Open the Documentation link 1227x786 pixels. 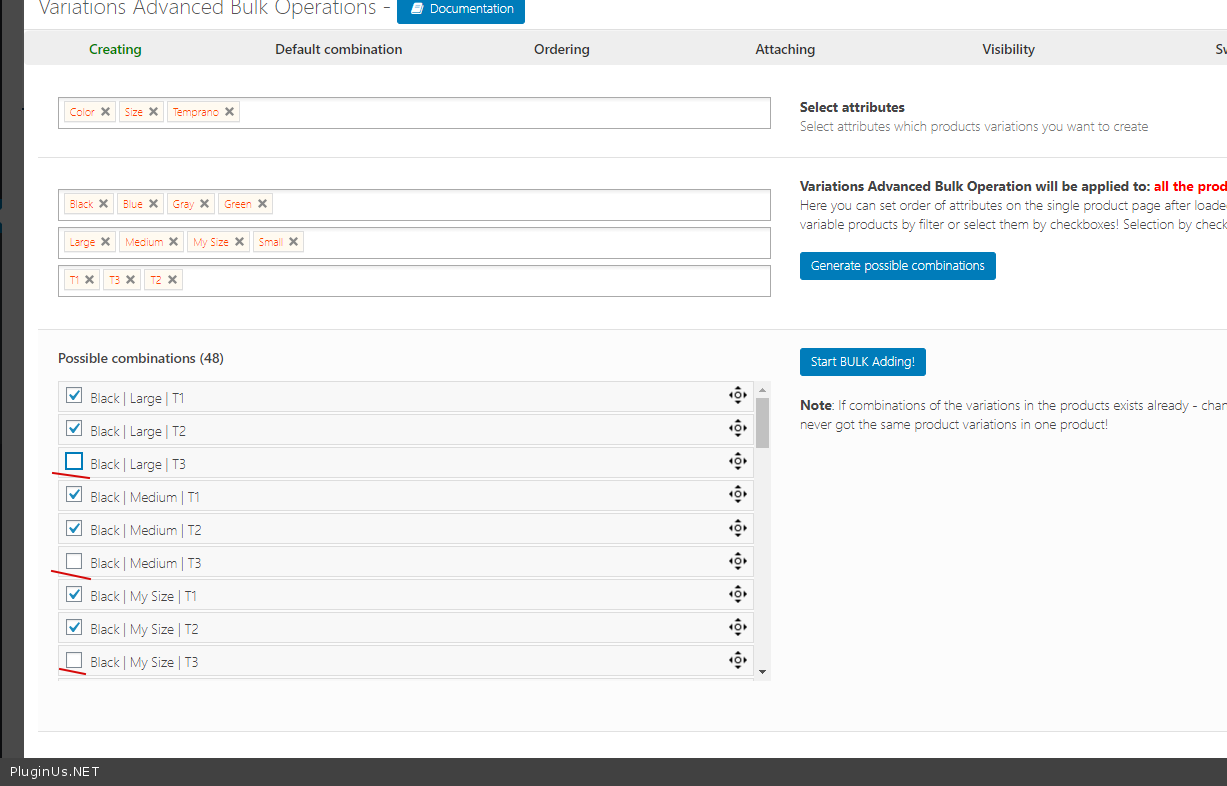click(x=461, y=9)
